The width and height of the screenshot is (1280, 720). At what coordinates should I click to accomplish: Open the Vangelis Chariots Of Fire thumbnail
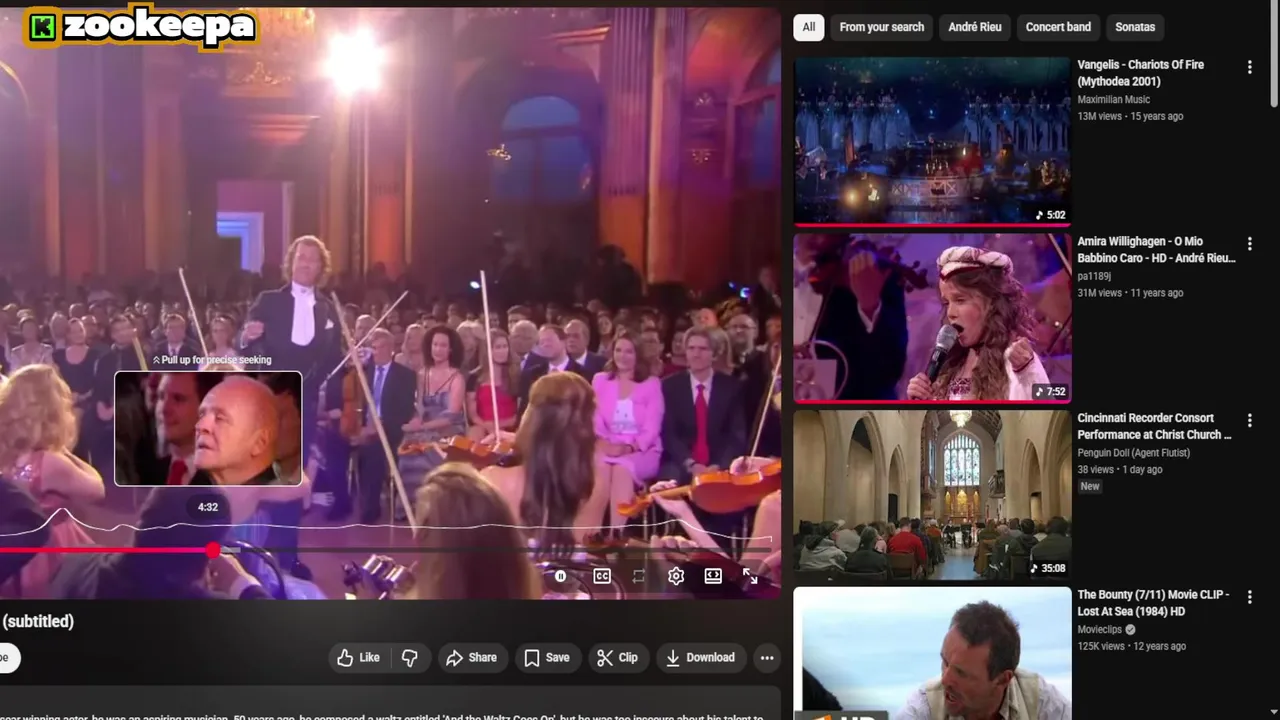(x=932, y=141)
